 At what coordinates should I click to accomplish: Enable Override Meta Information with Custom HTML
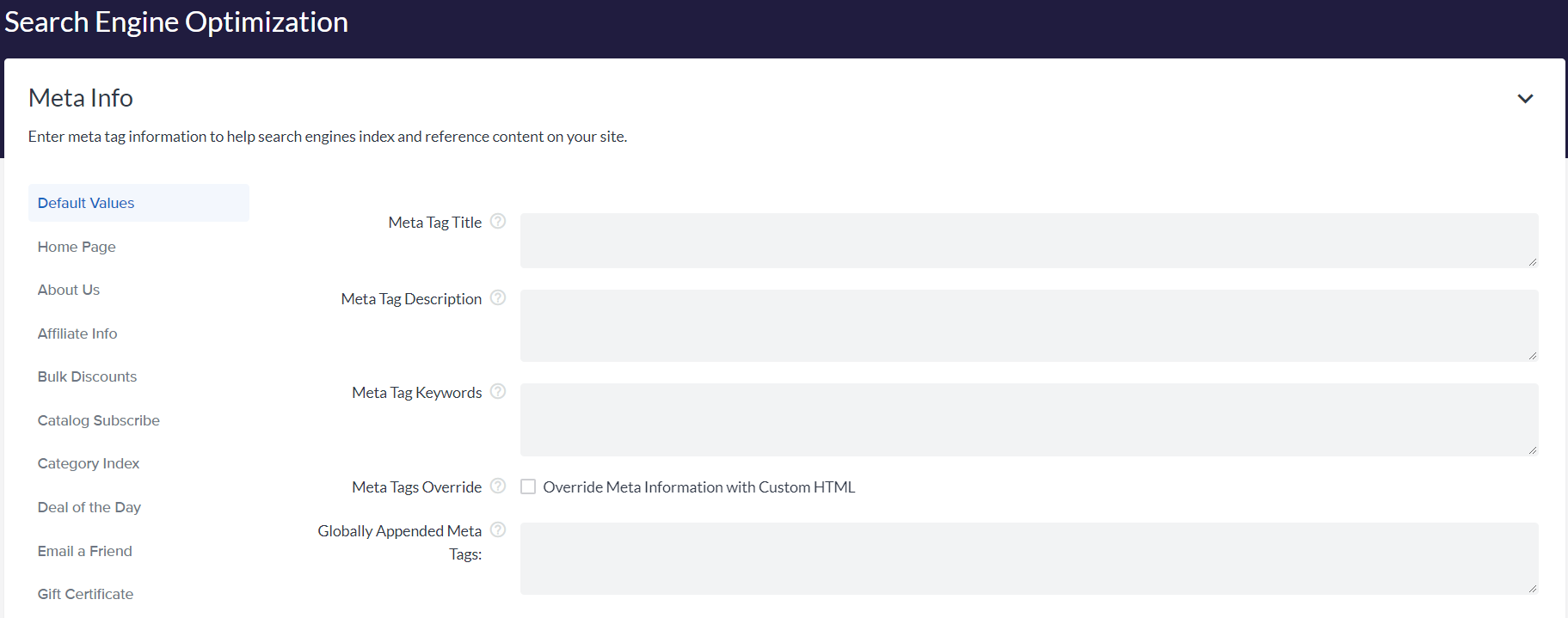[527, 486]
